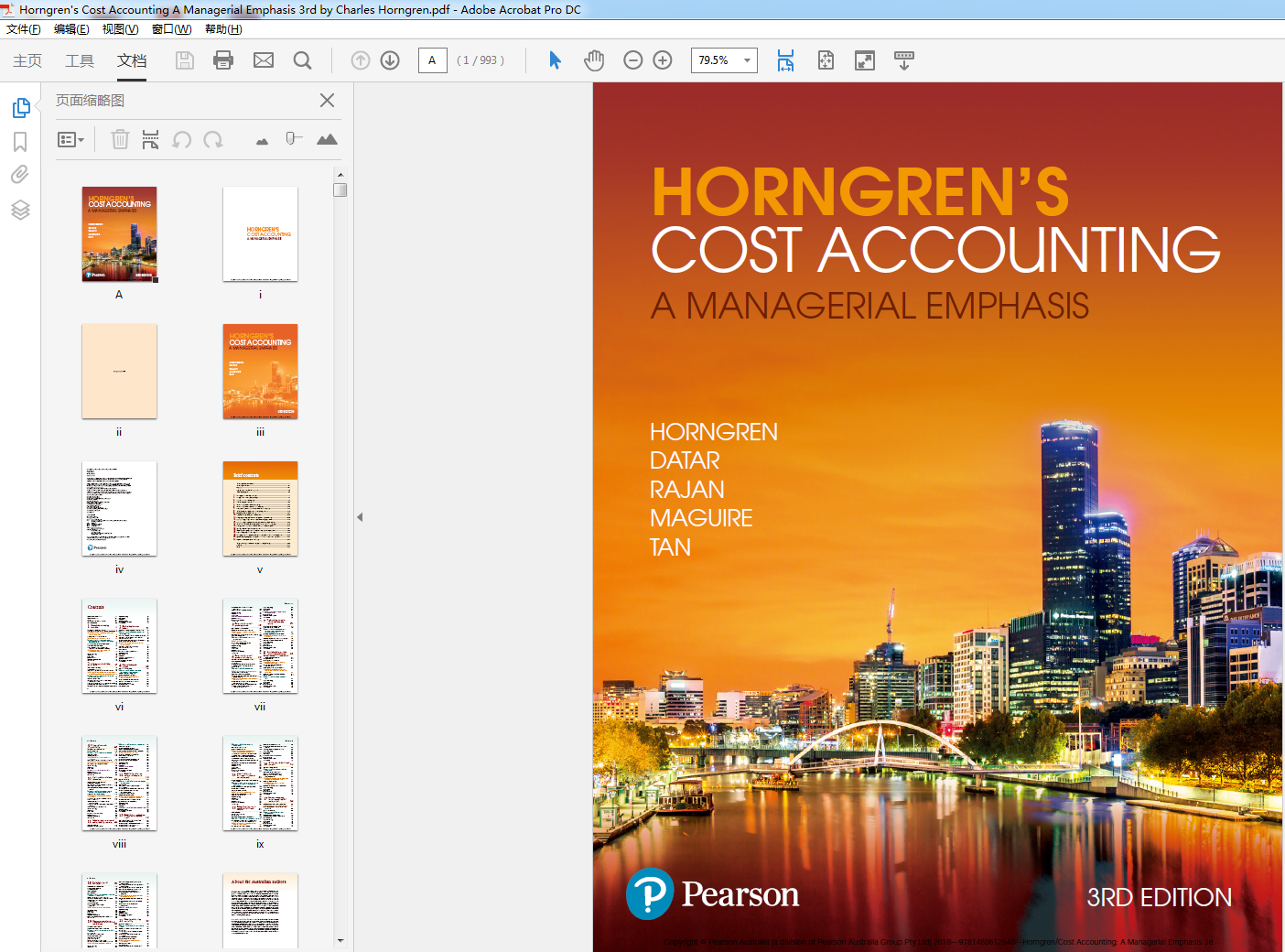Select the arrow Selection tool
Screen dimensions: 1285x952
[555, 60]
